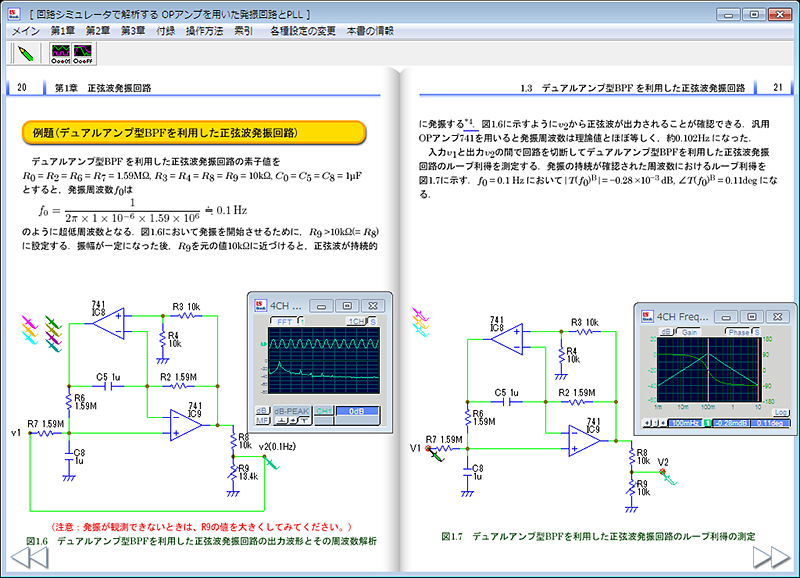Viewport: 800px width, 578px height.
Task: Open the 各種設定の変更 menu
Action: click(x=303, y=31)
